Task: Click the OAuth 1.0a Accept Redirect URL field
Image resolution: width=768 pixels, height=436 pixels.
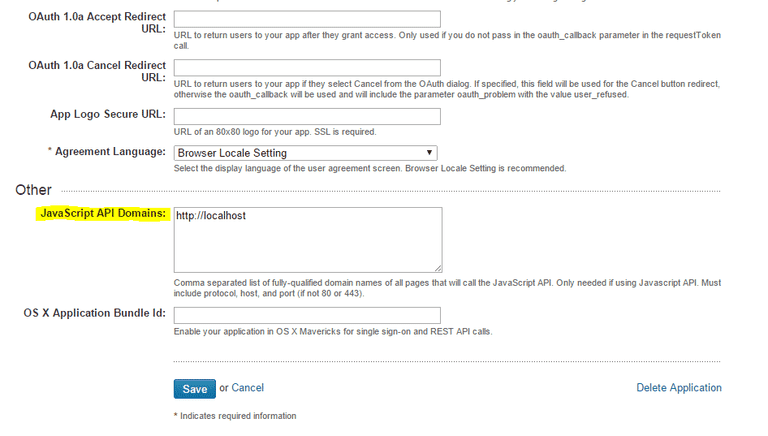Action: tap(307, 19)
